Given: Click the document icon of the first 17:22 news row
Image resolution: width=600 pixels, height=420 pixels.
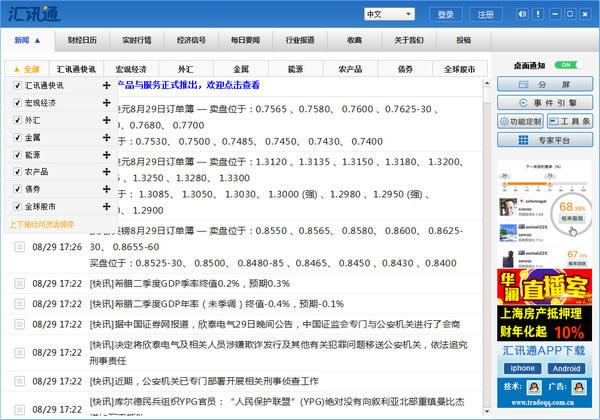Looking at the screenshot, I should click(17, 283).
